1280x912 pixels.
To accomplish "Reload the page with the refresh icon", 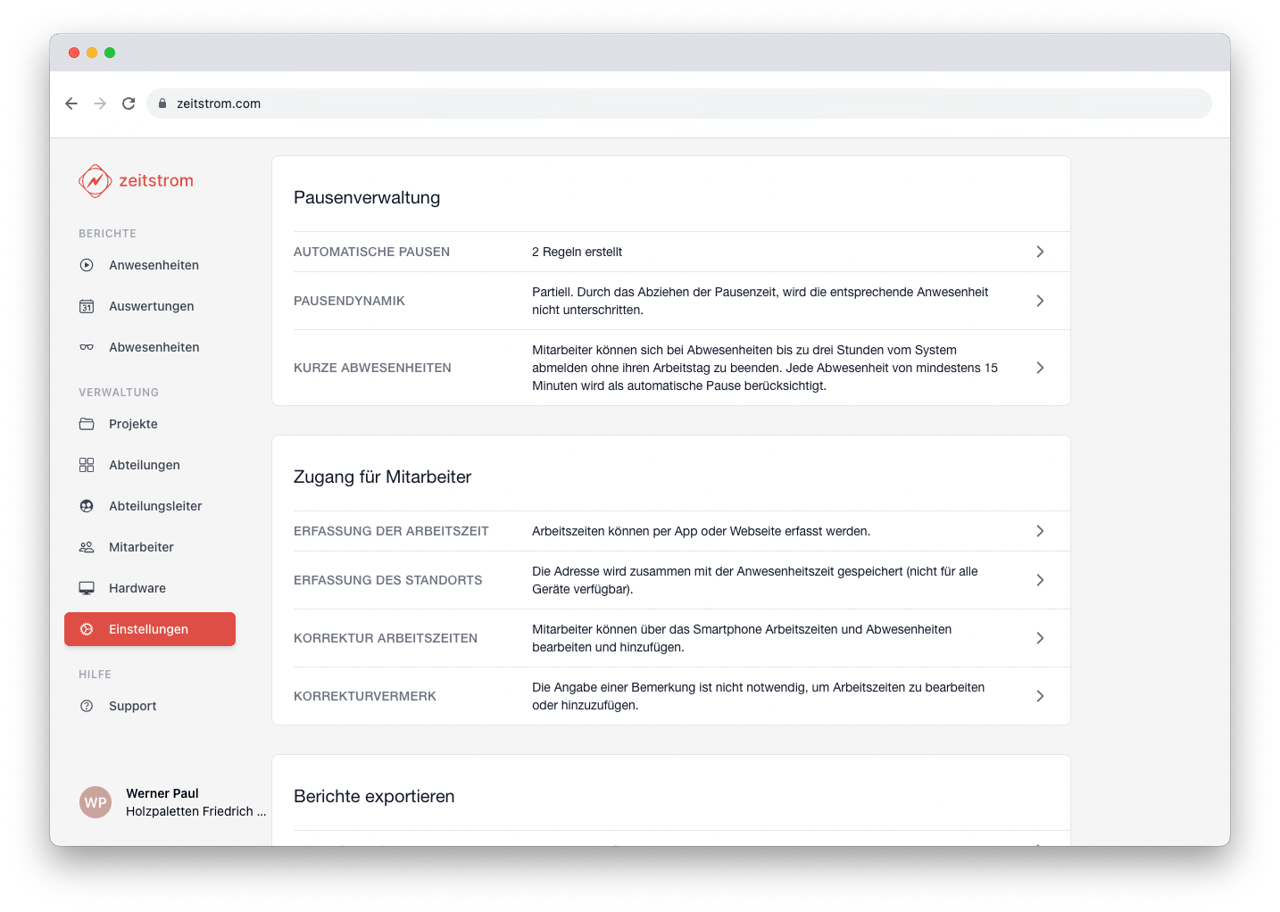I will click(128, 103).
